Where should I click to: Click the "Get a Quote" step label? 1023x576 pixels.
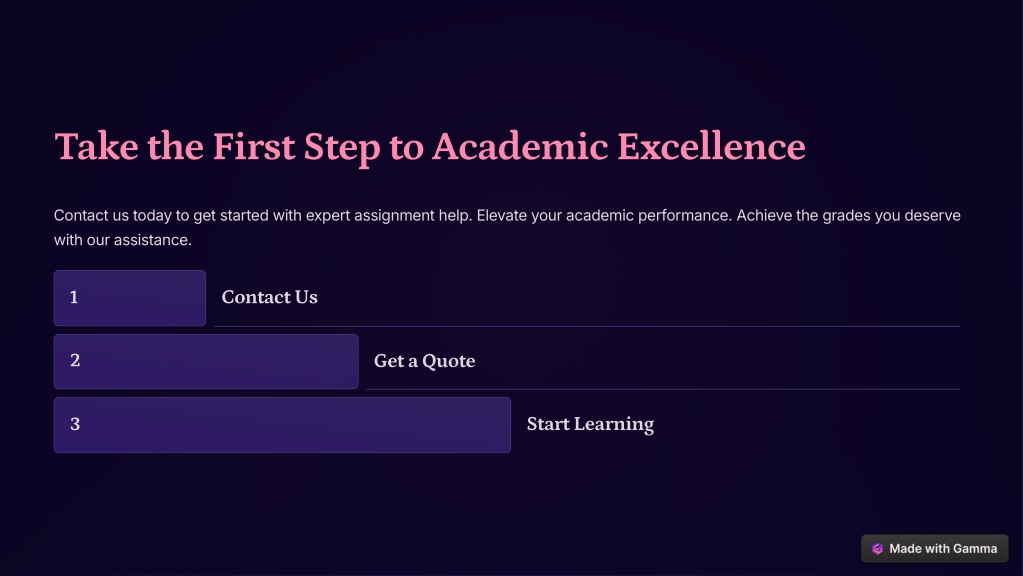424,361
